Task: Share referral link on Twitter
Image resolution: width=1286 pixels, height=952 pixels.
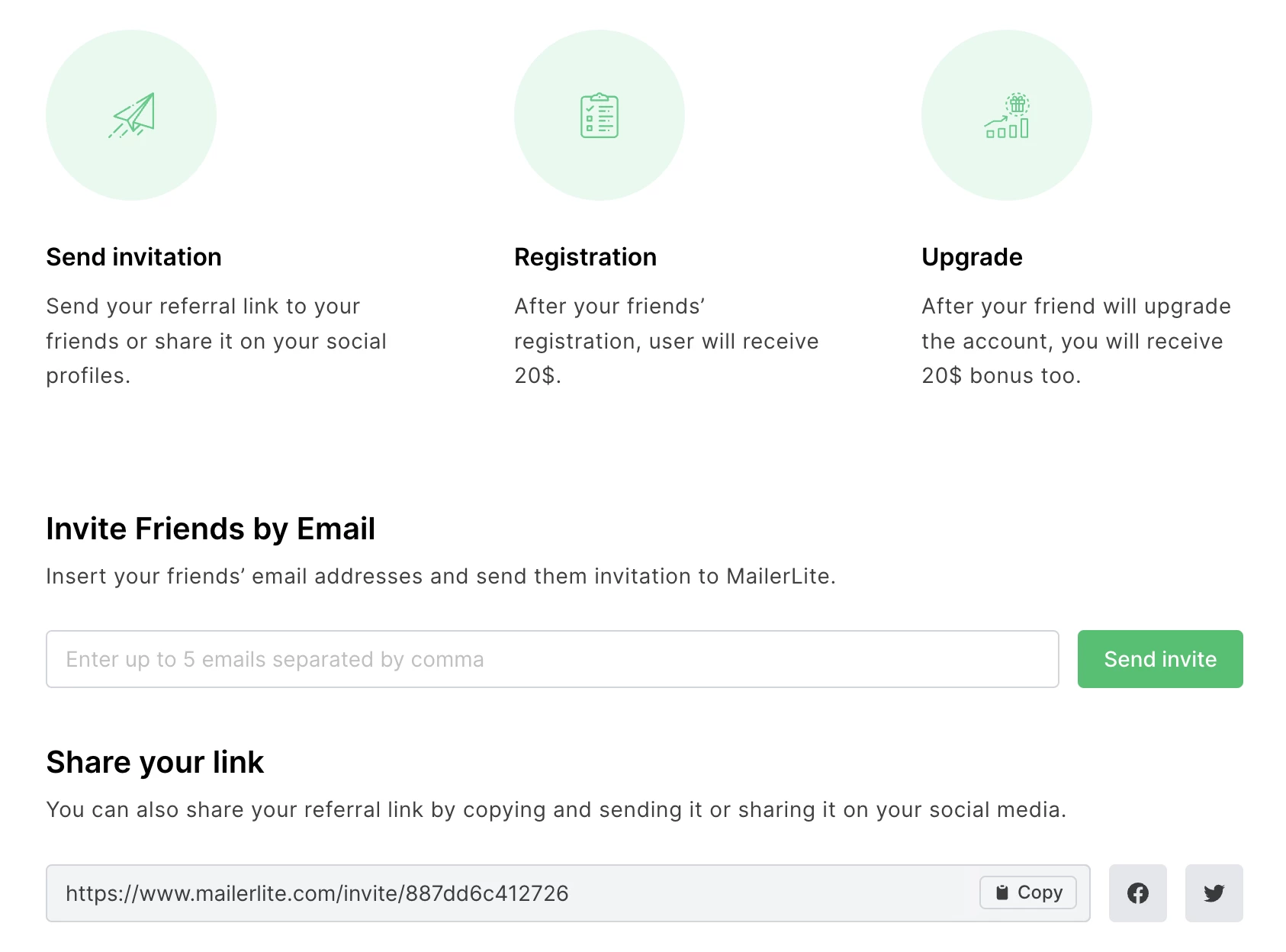Action: click(1214, 893)
